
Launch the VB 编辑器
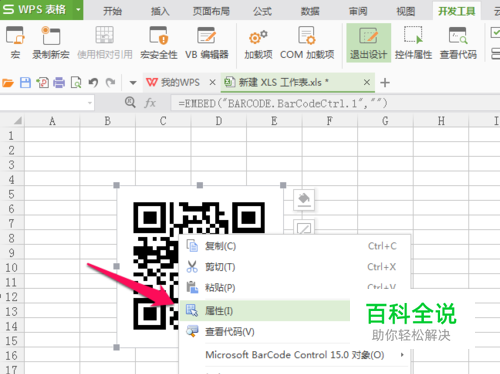pyautogui.click(x=207, y=43)
